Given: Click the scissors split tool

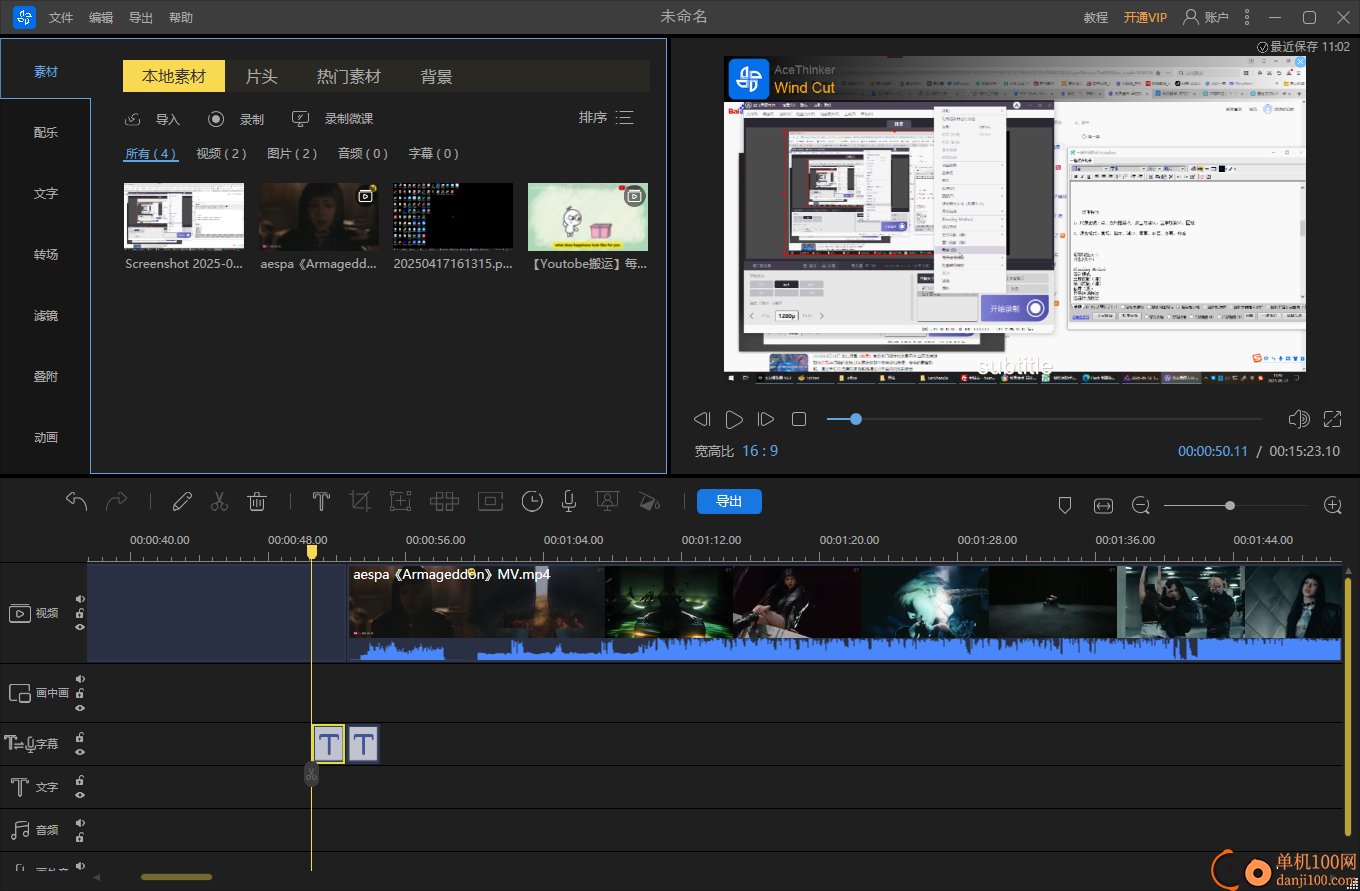Looking at the screenshot, I should (x=220, y=501).
